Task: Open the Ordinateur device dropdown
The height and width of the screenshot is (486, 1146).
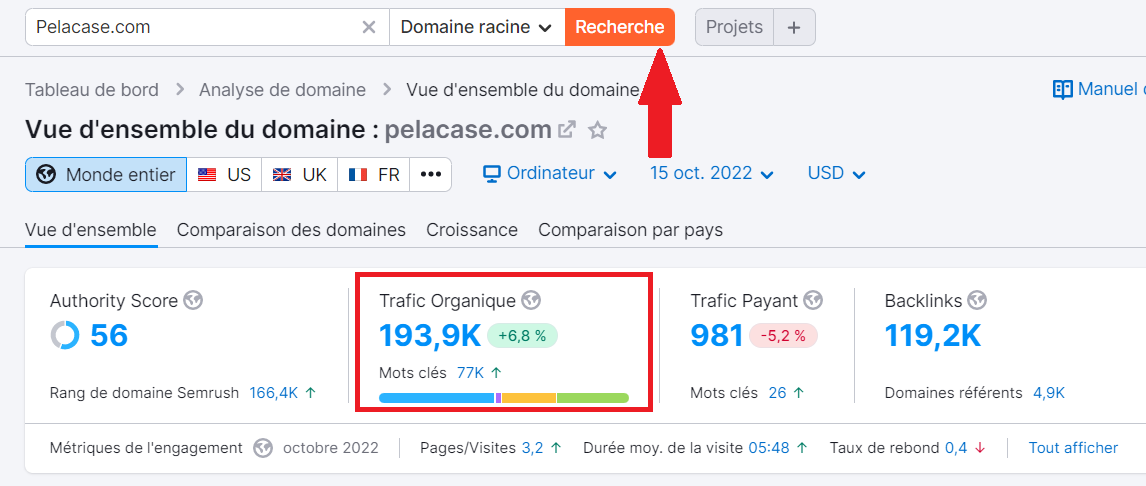Action: (x=550, y=174)
